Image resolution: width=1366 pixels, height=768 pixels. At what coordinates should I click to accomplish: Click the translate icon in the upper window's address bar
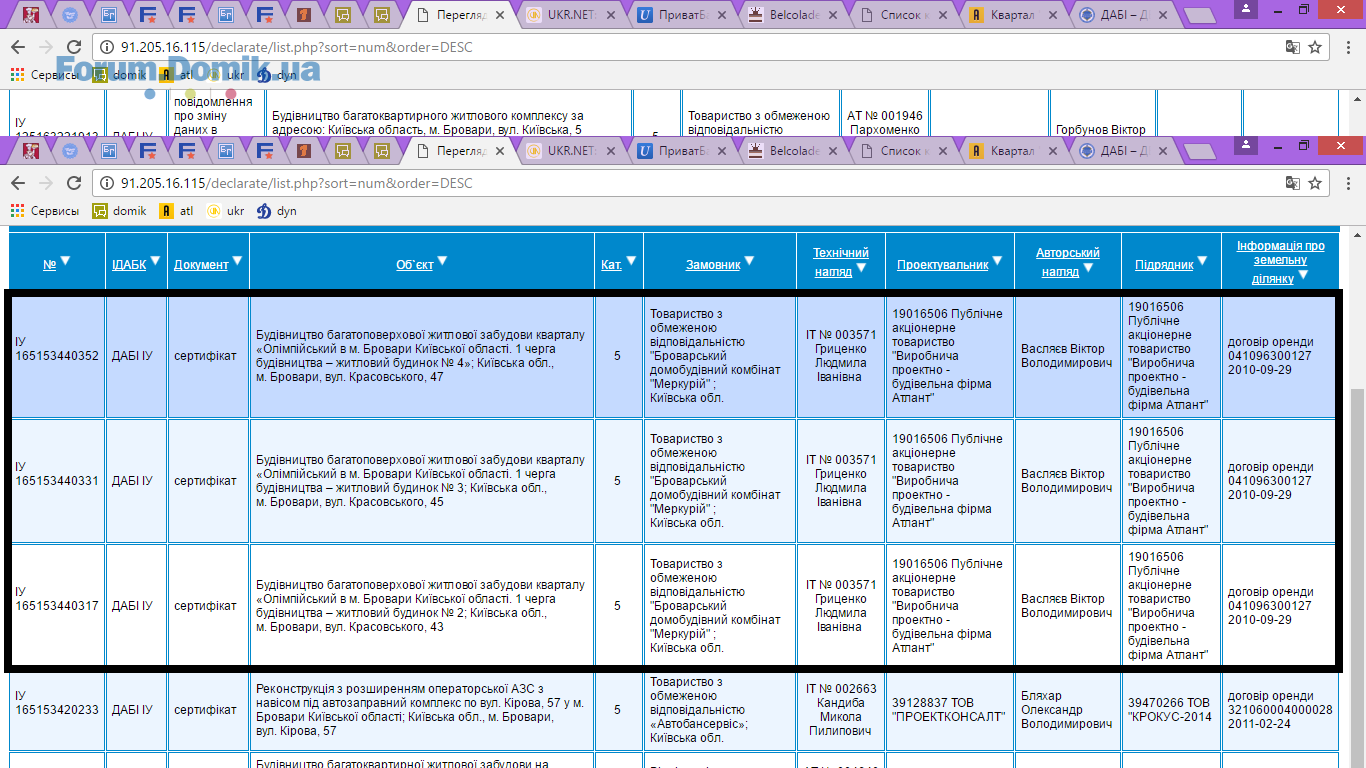tap(1293, 47)
